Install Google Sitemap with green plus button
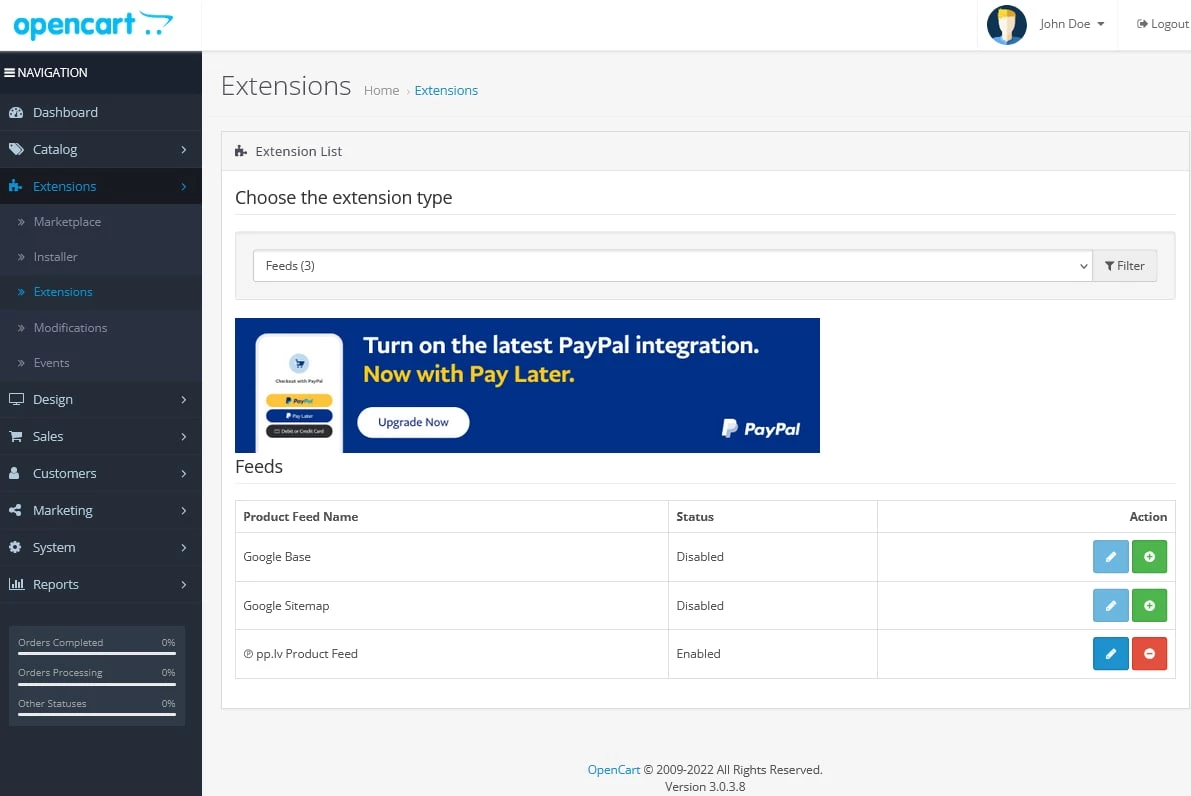1191x796 pixels. click(1149, 605)
